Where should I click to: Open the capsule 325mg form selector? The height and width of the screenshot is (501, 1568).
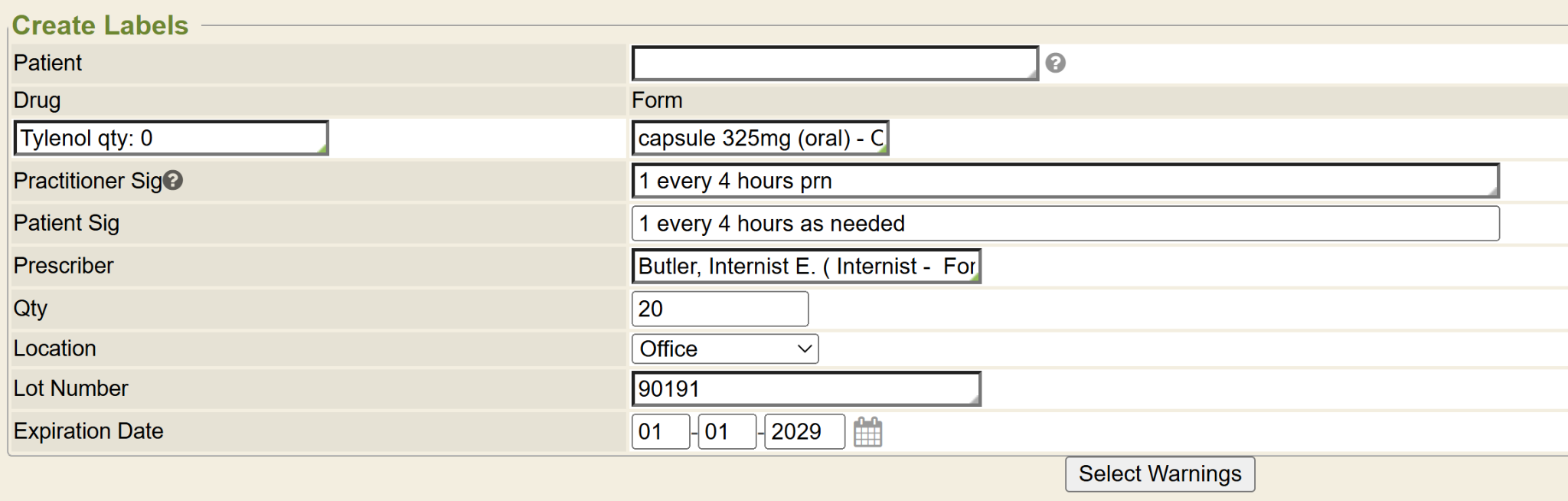coord(759,139)
